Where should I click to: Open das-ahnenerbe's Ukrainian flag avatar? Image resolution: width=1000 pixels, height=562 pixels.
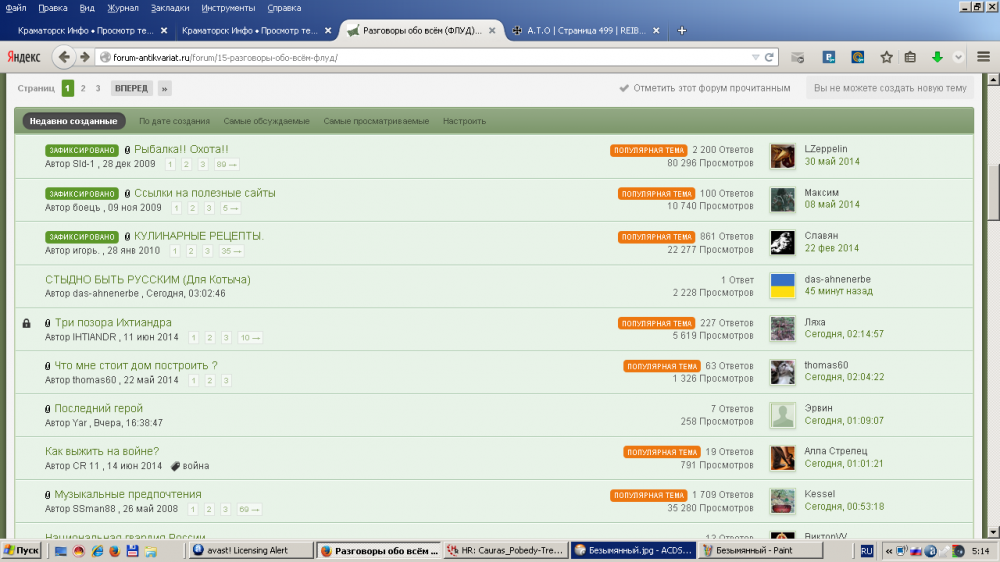pos(783,286)
